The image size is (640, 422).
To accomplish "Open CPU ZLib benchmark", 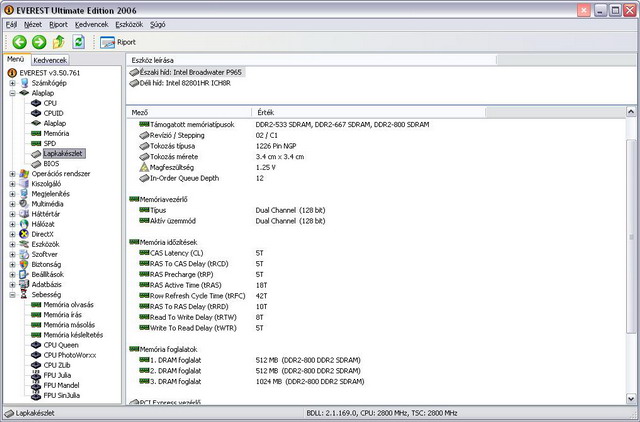I will pyautogui.click(x=57, y=365).
